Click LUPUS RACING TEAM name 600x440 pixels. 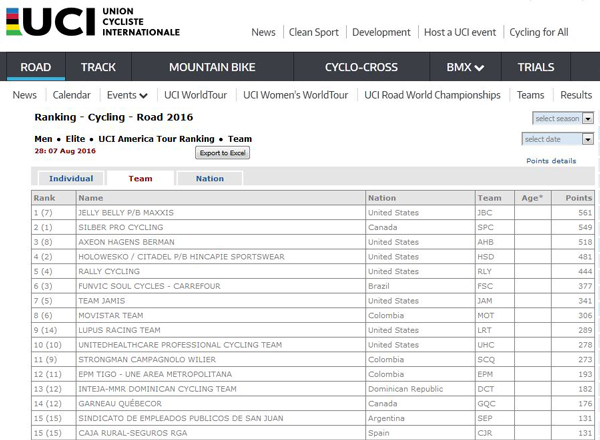coord(119,330)
